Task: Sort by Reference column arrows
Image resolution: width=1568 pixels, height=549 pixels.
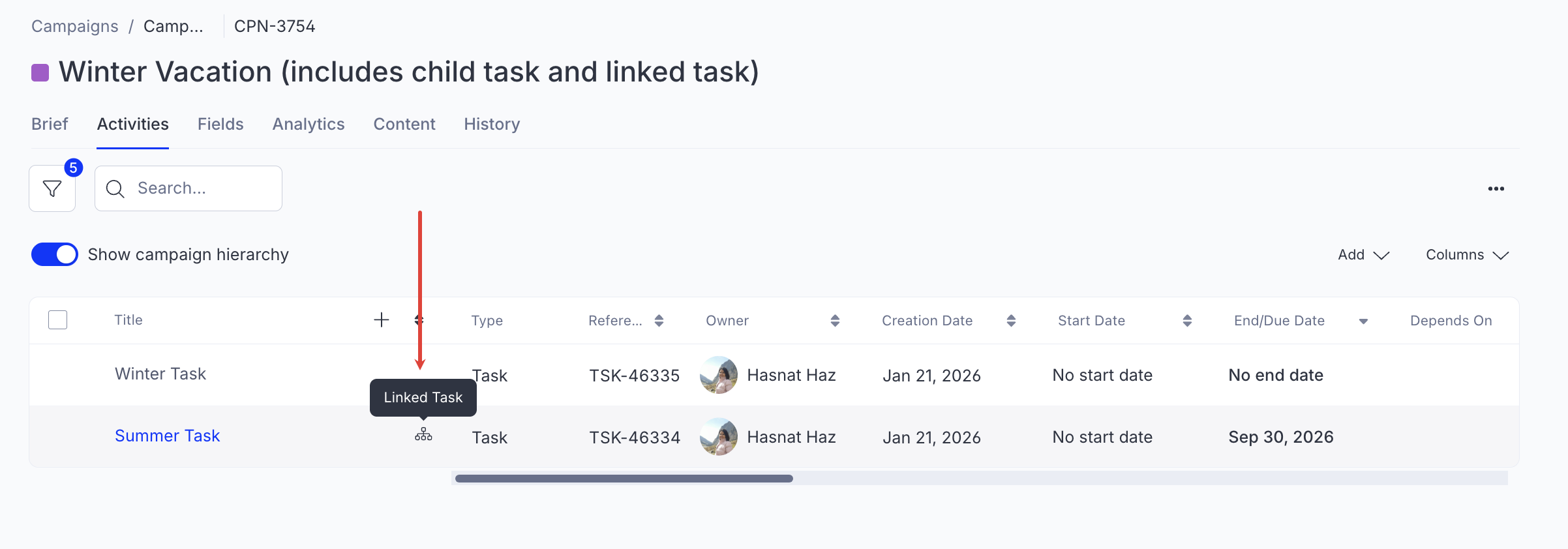Action: pyautogui.click(x=659, y=320)
